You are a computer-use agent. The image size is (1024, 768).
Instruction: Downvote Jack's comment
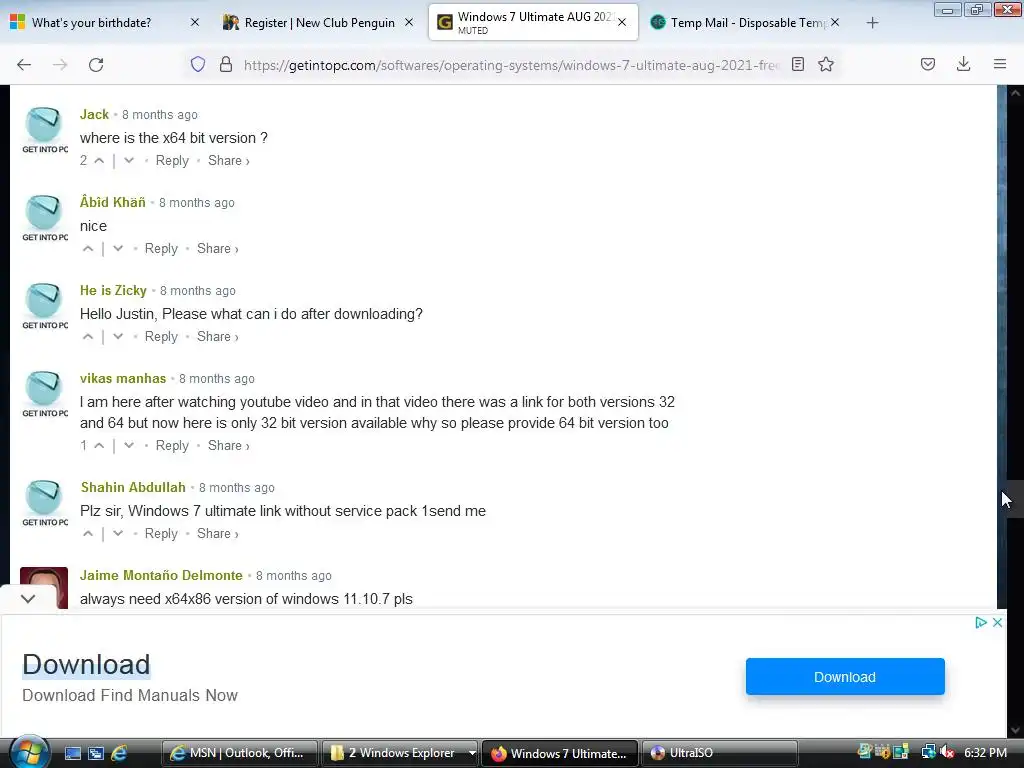[x=129, y=161]
